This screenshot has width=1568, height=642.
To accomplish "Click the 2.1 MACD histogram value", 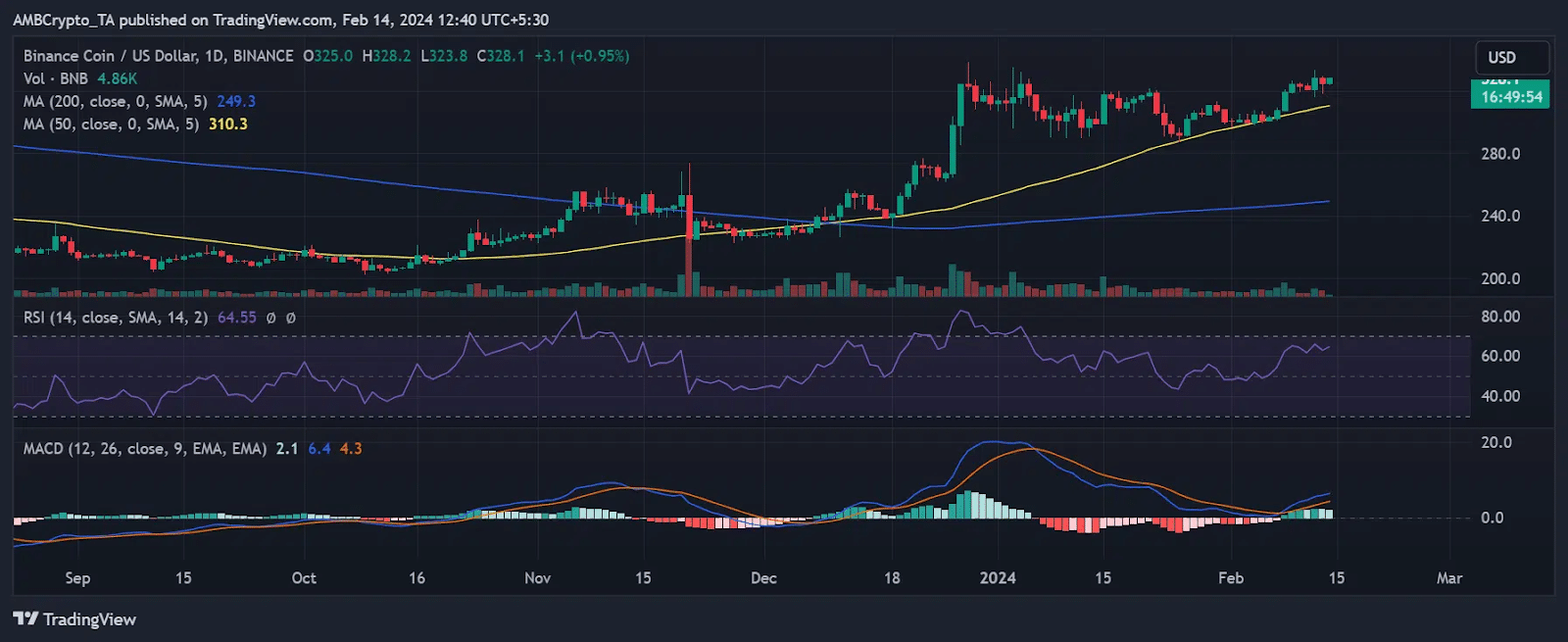I will coord(287,449).
